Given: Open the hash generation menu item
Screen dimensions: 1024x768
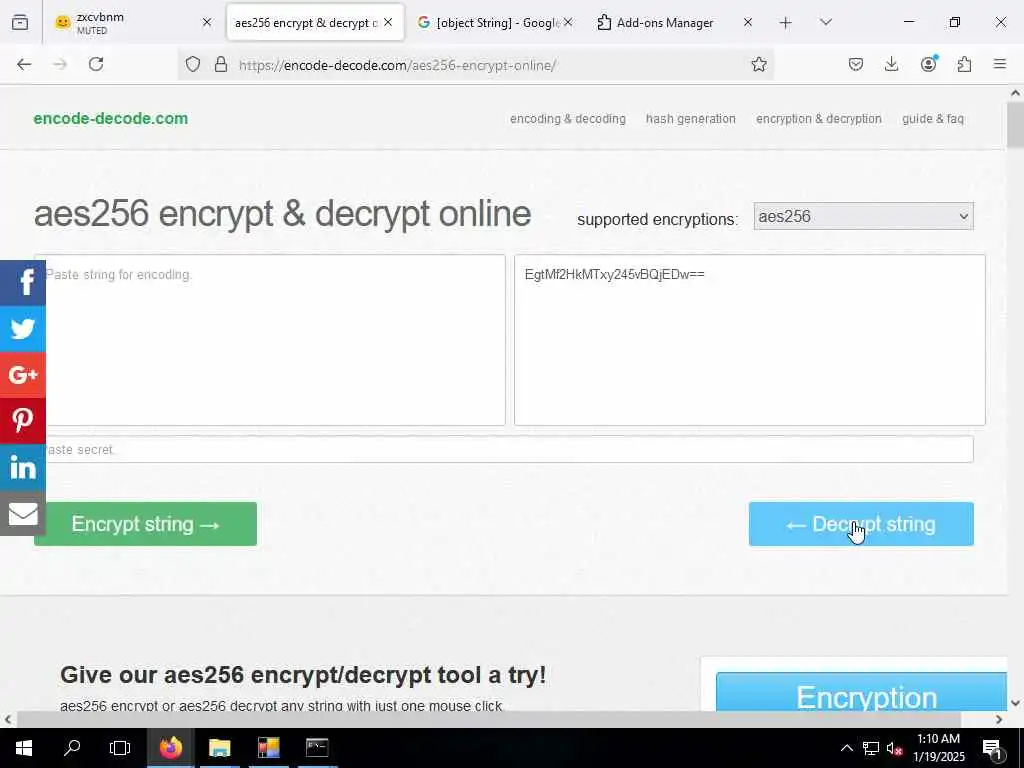Looking at the screenshot, I should tap(690, 119).
